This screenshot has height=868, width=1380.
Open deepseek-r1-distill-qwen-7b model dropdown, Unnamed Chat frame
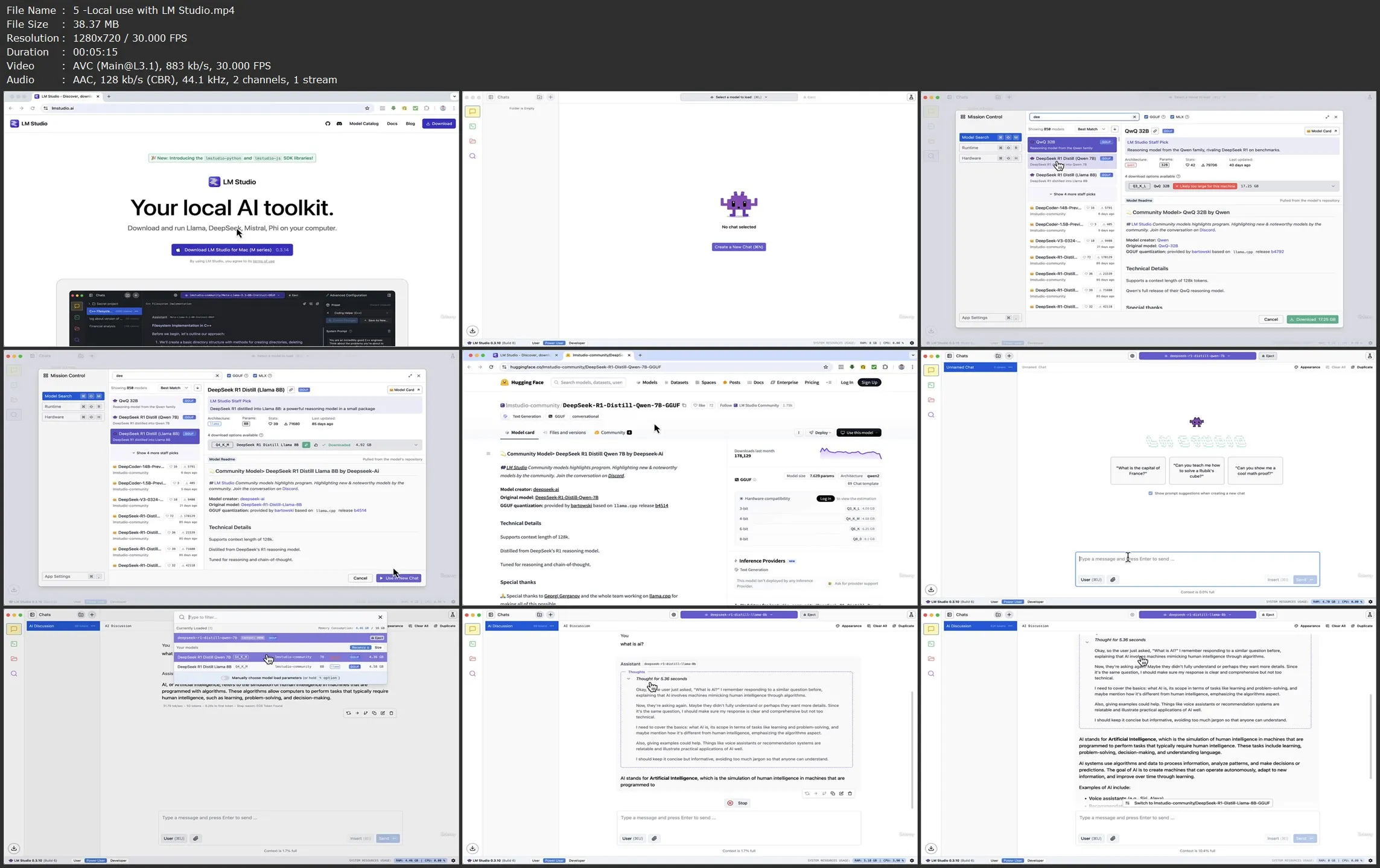(x=1197, y=356)
